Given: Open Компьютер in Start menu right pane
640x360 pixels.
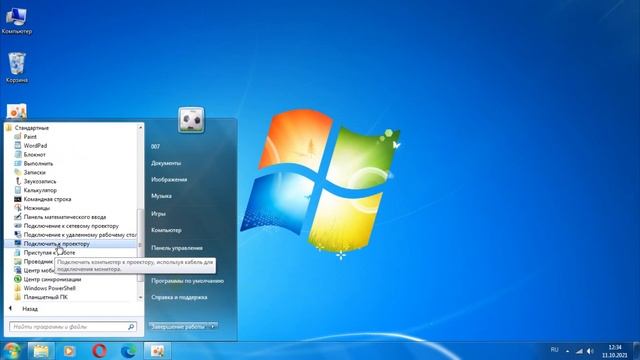Looking at the screenshot, I should pos(166,231).
